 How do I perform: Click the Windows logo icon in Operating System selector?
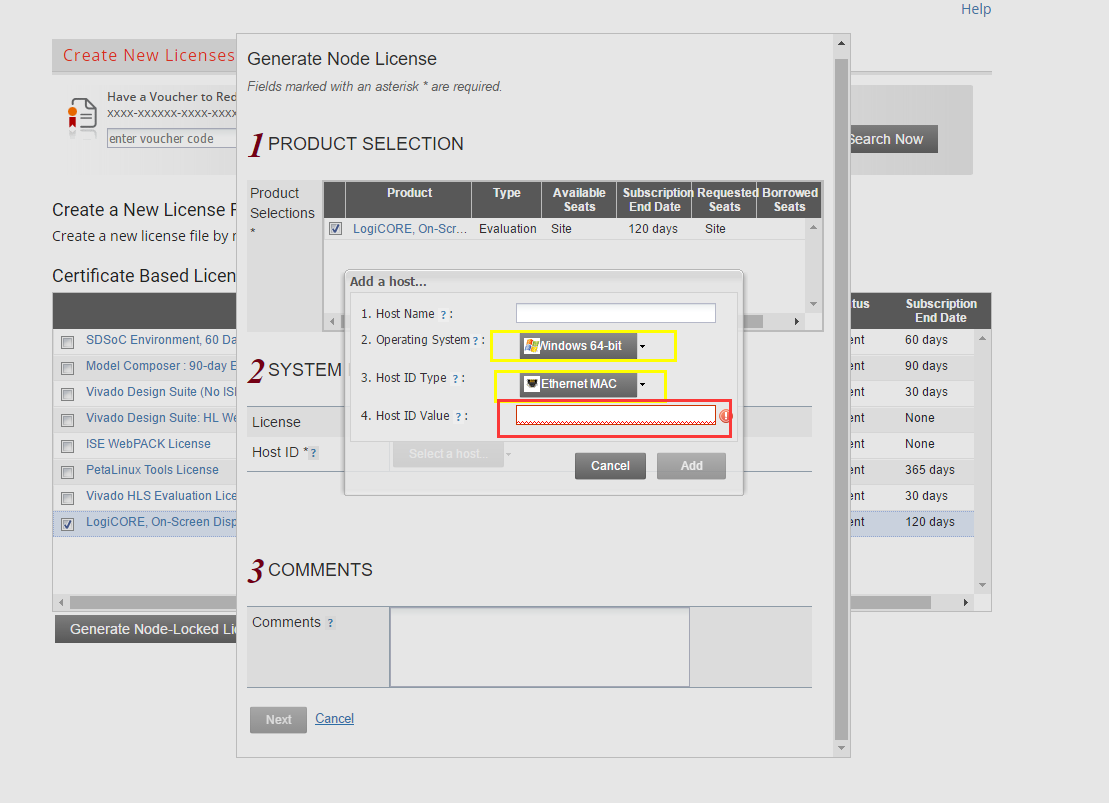click(531, 346)
